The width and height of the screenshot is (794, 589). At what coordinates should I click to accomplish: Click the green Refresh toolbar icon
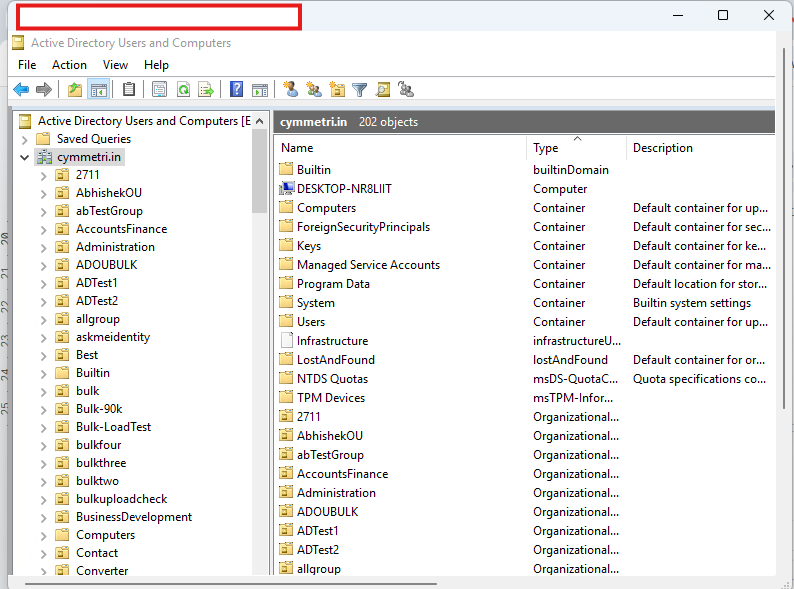tap(183, 90)
